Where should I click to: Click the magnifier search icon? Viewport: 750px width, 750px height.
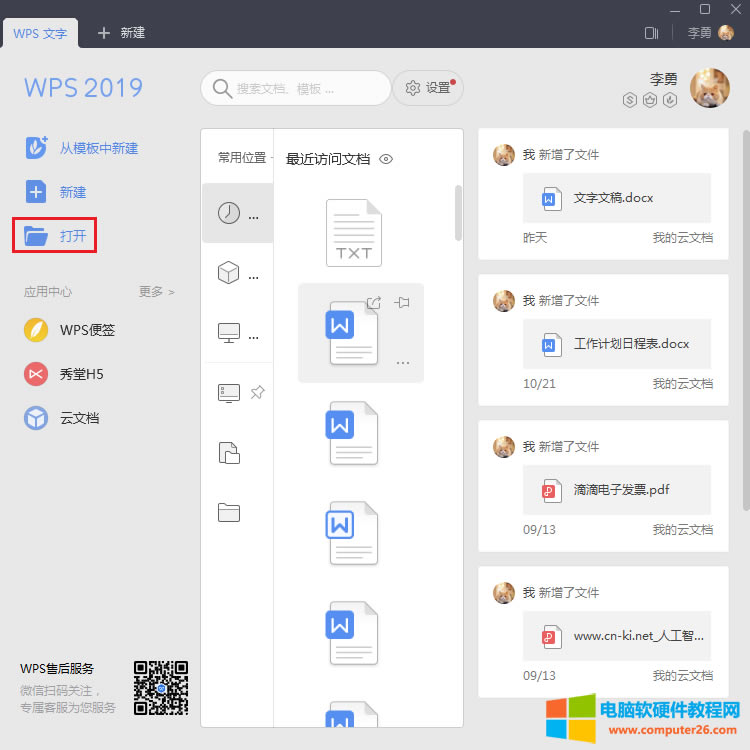click(x=222, y=88)
